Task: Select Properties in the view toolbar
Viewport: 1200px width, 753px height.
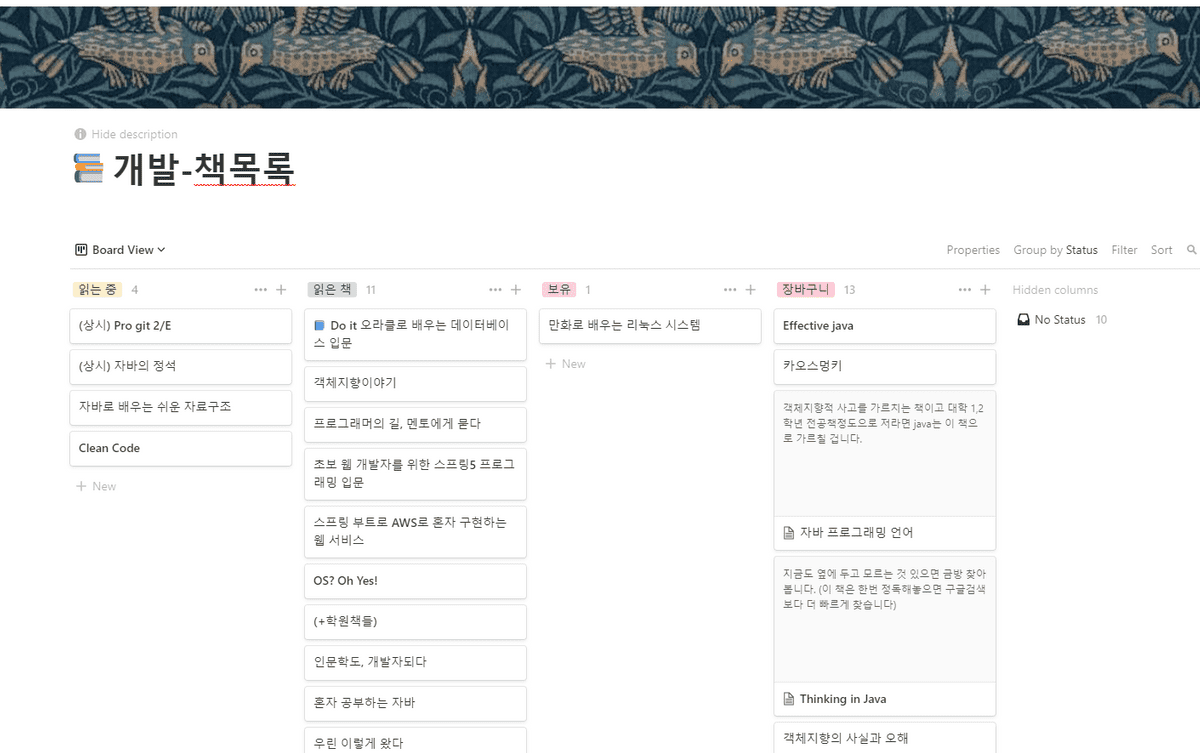Action: (x=973, y=250)
